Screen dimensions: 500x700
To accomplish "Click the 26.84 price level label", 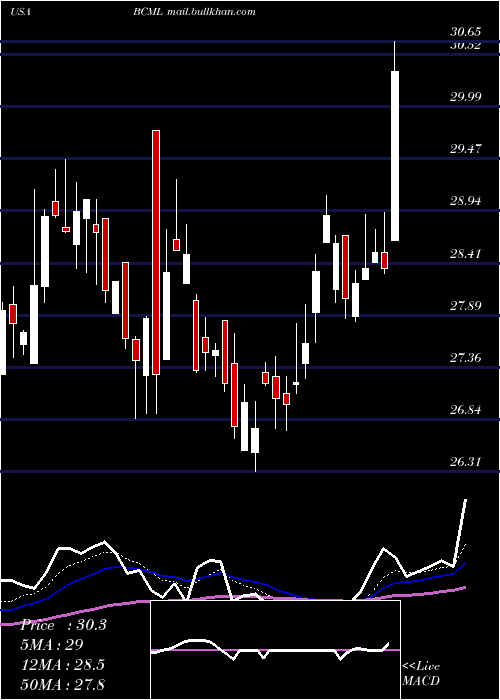I will (466, 409).
